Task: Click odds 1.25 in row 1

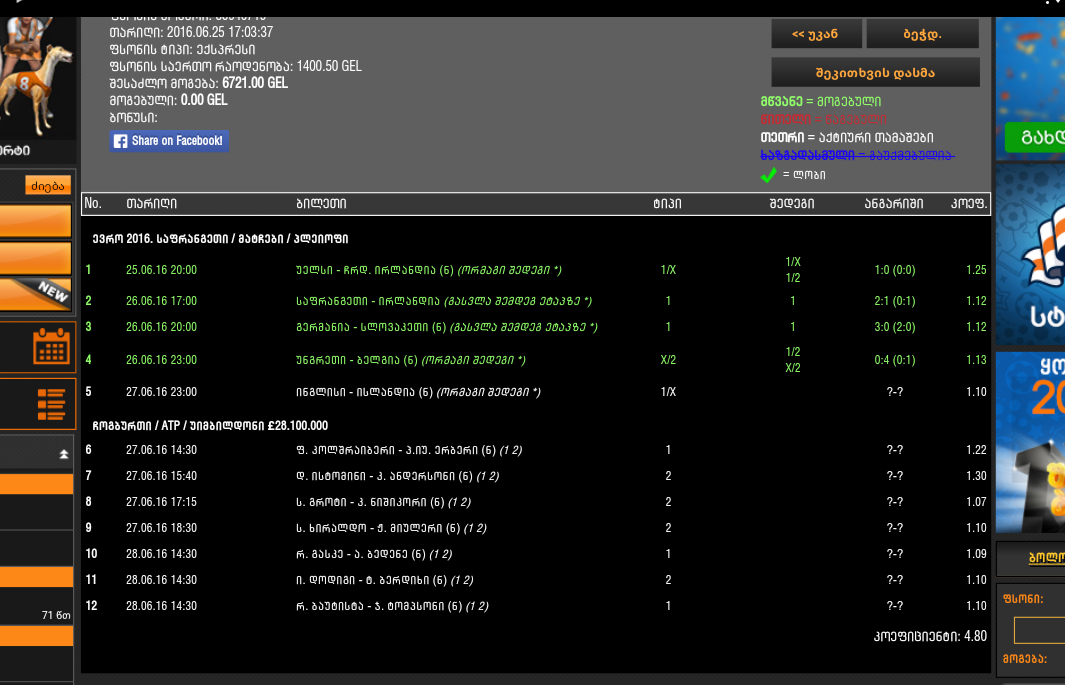Action: 976,270
